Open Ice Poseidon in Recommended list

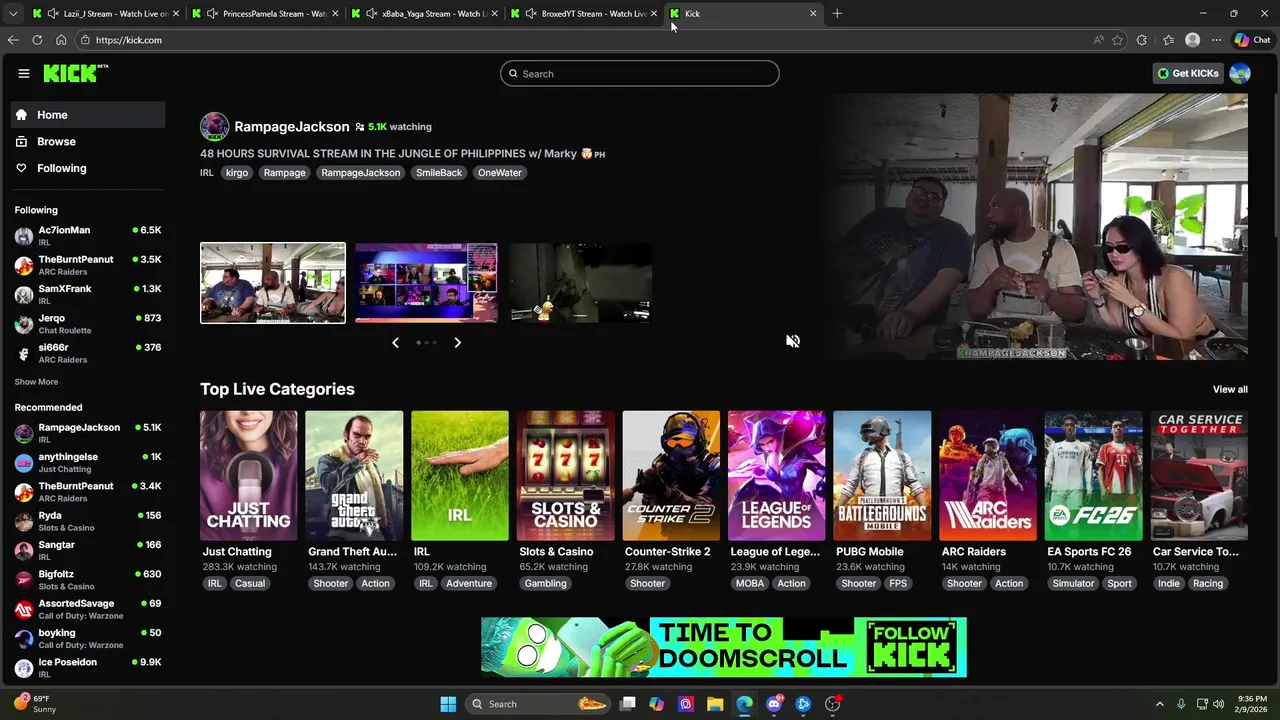88,668
